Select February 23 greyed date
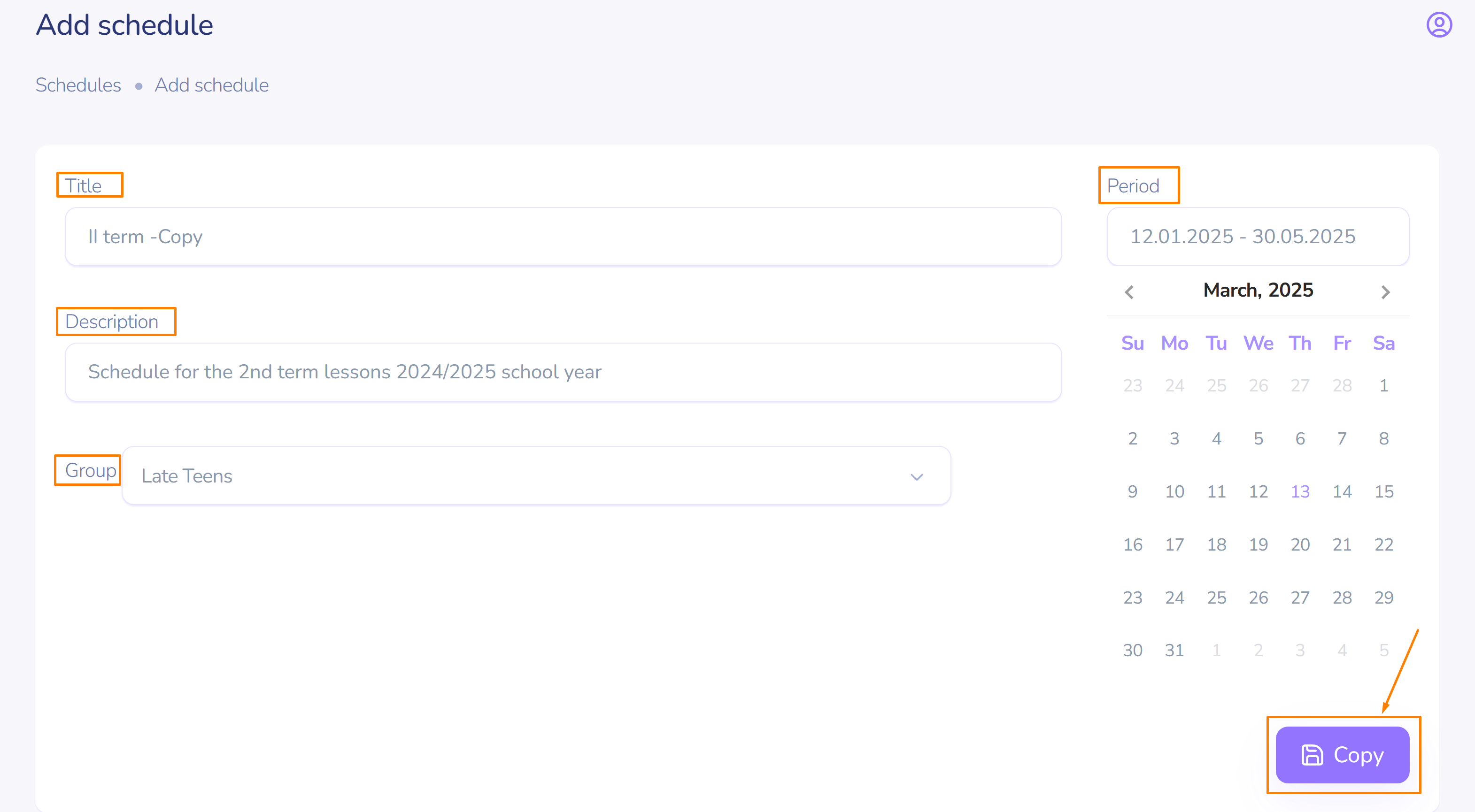This screenshot has height=812, width=1475. click(1132, 386)
